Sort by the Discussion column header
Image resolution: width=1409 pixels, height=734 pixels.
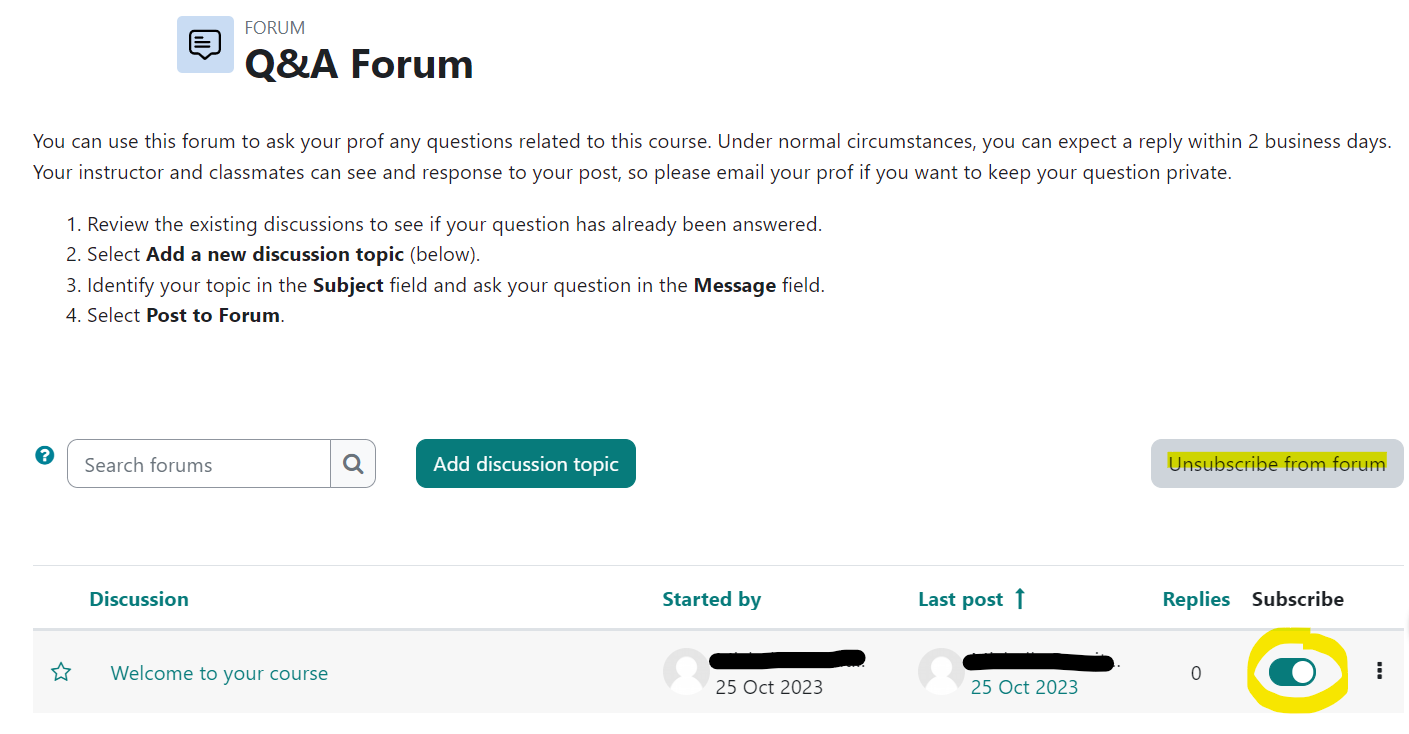click(x=139, y=599)
